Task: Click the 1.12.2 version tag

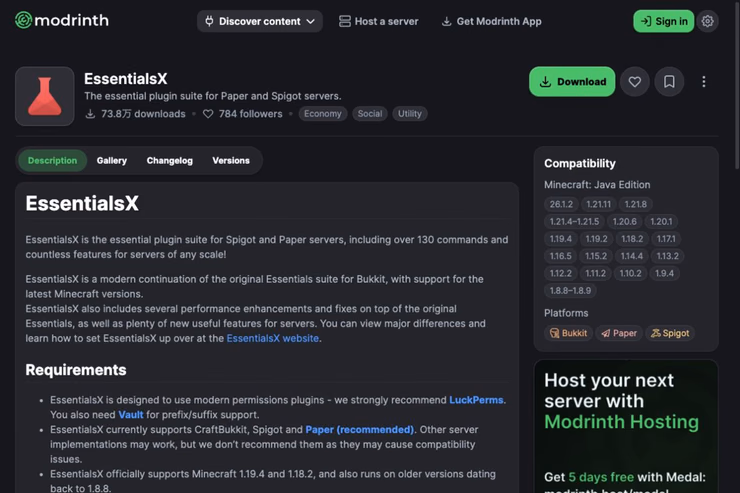Action: pos(561,273)
